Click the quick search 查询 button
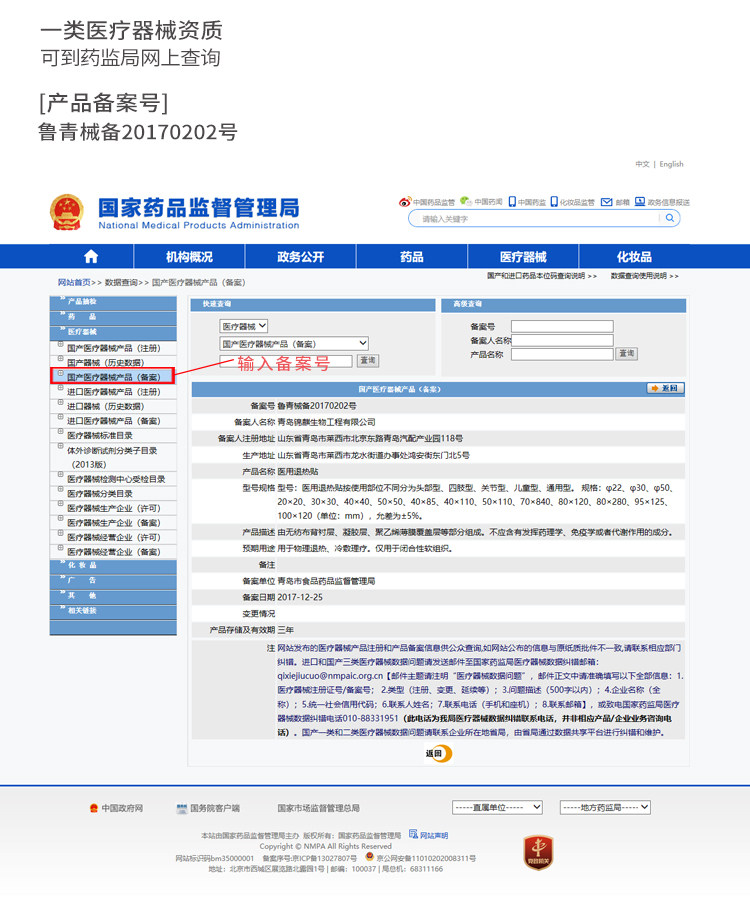The width and height of the screenshot is (750, 900). 368,360
